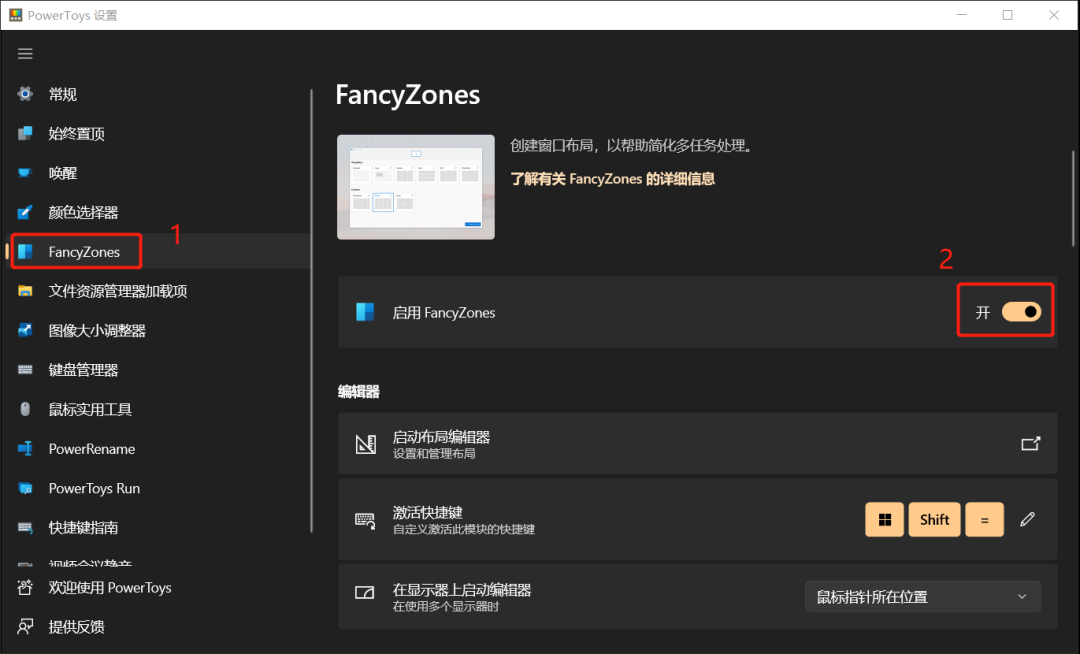This screenshot has width=1080, height=654.
Task: Click the 键盘管理器 keyboard icon
Action: point(25,370)
